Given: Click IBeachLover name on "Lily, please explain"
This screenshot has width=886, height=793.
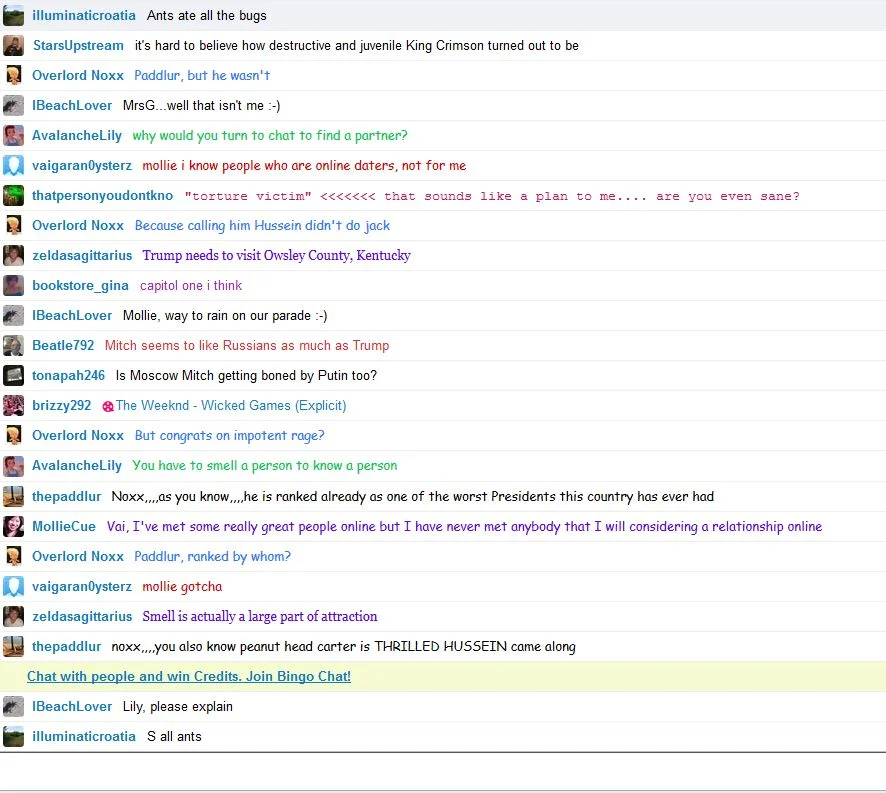Looking at the screenshot, I should (72, 707).
